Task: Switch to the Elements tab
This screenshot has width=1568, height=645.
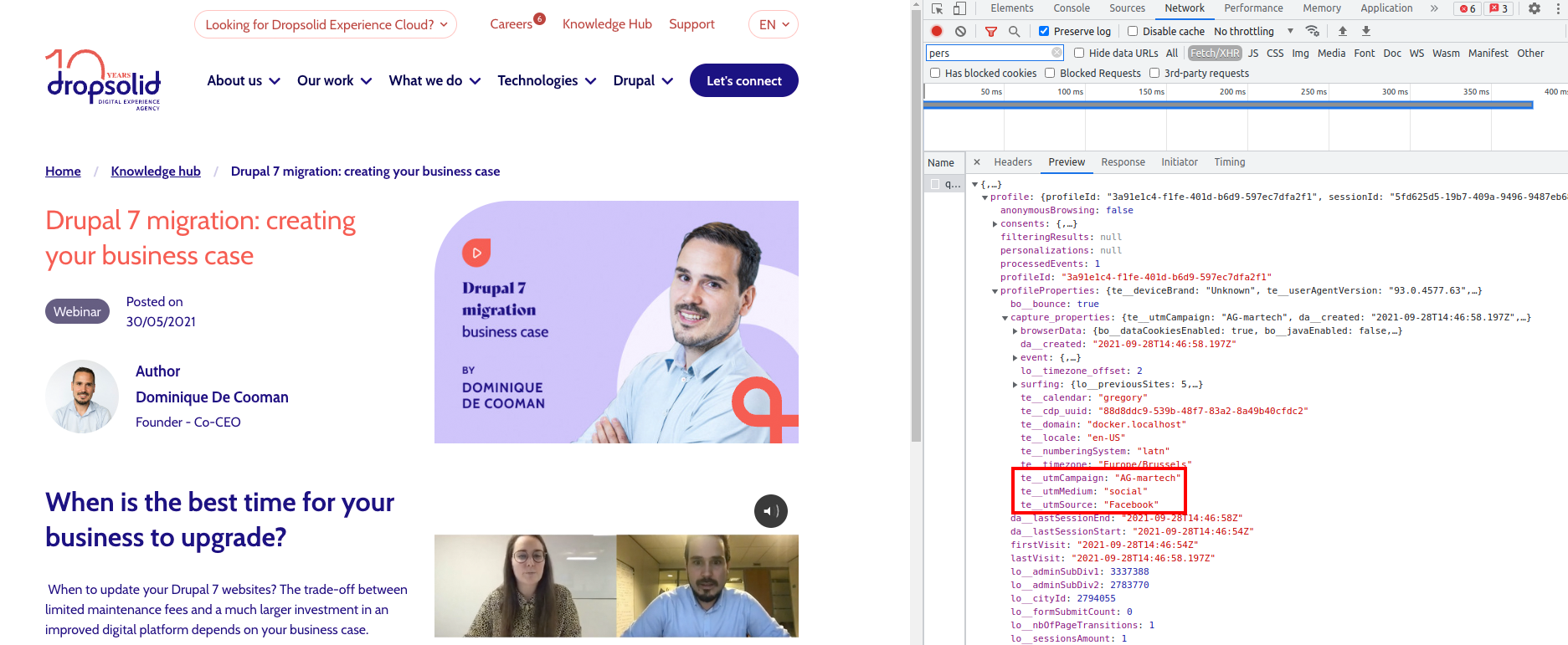Action: 1012,8
